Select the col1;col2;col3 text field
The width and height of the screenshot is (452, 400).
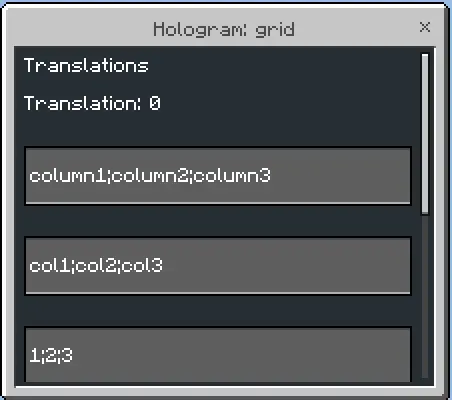[x=218, y=266]
